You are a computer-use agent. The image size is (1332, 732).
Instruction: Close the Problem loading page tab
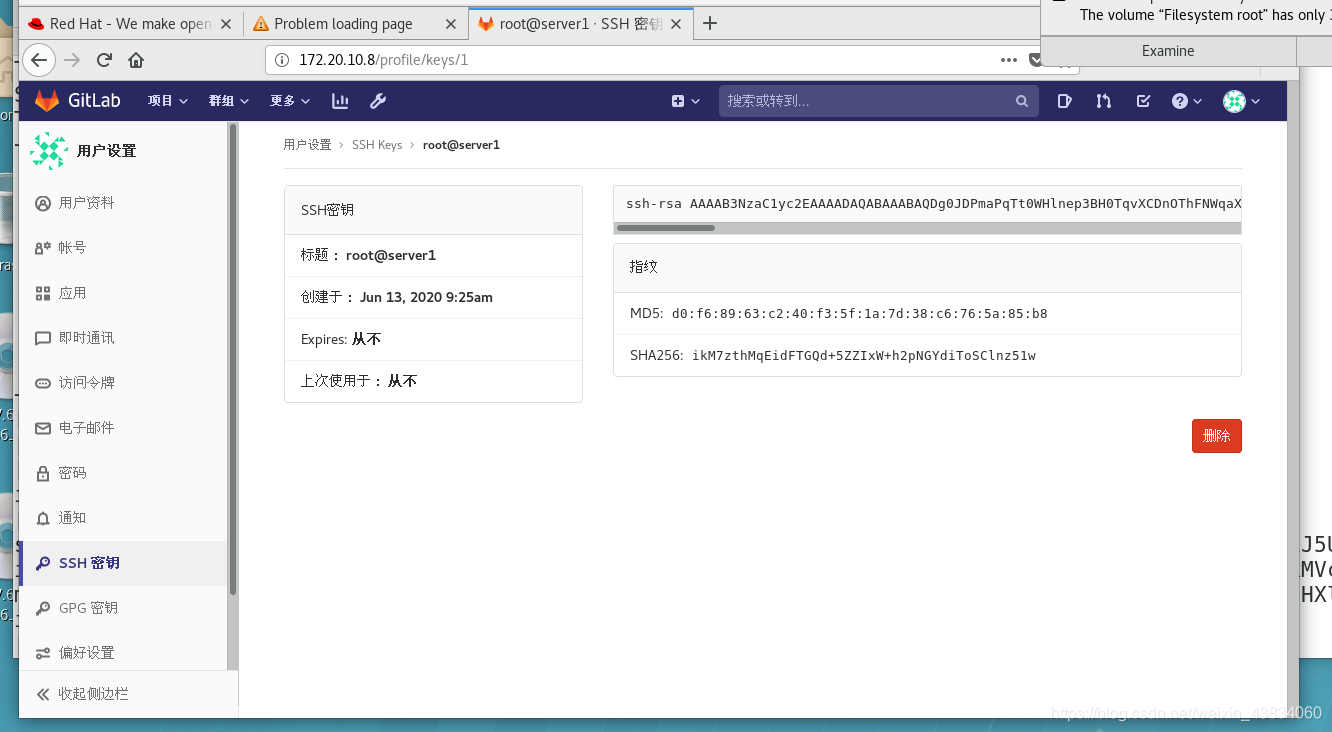[x=451, y=23]
